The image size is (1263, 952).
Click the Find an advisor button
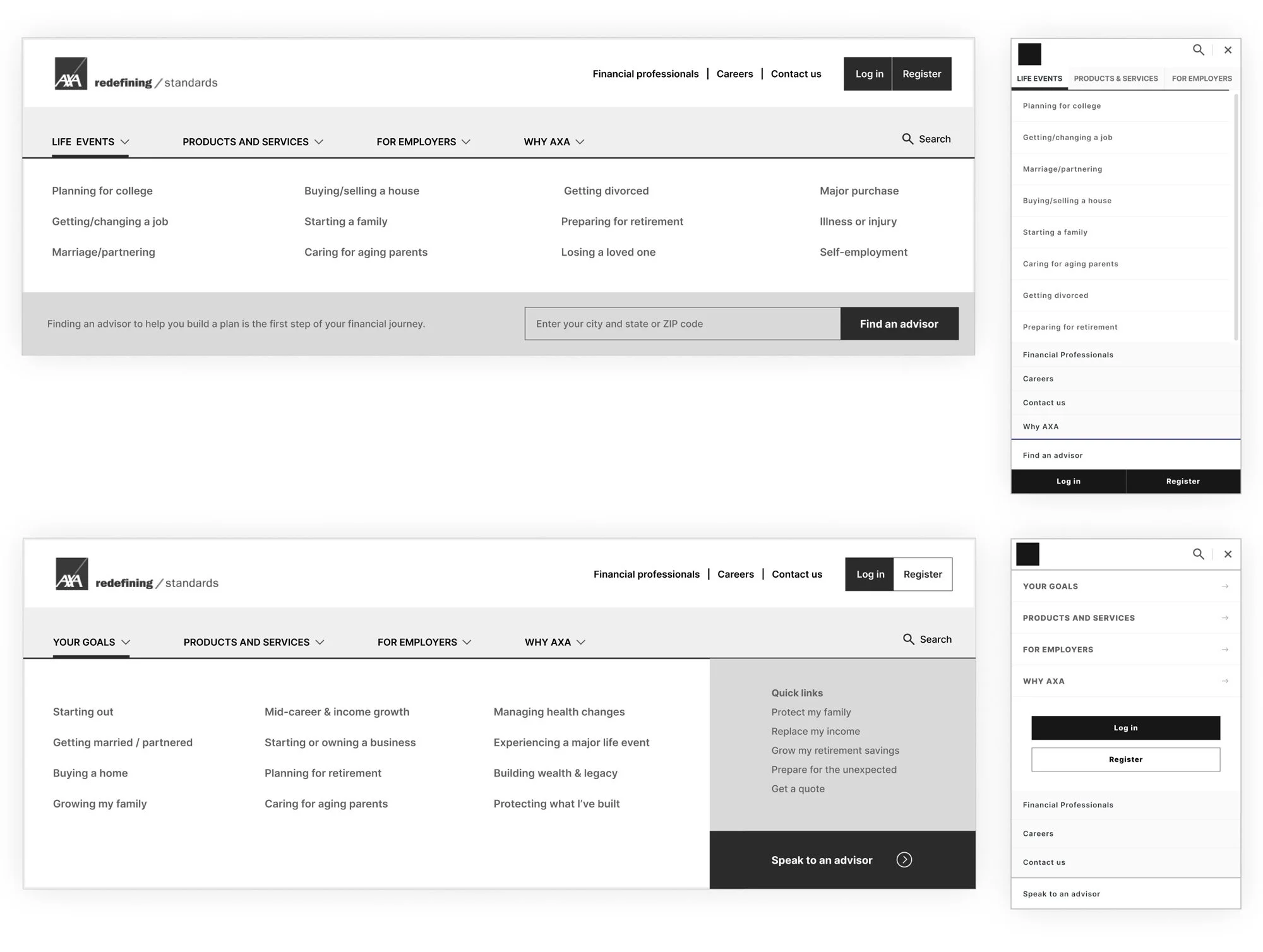click(899, 323)
